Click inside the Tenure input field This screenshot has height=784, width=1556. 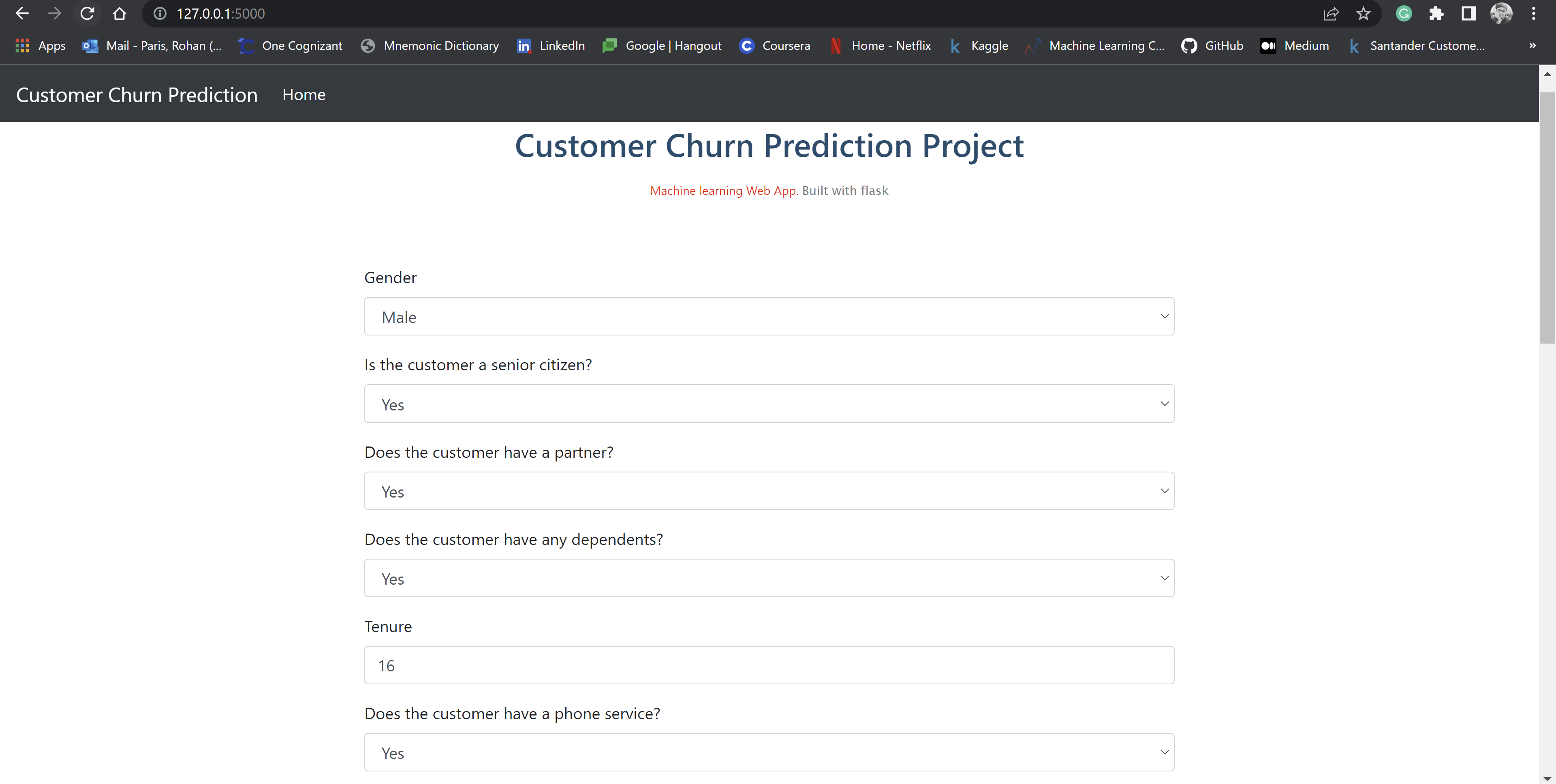pos(769,665)
